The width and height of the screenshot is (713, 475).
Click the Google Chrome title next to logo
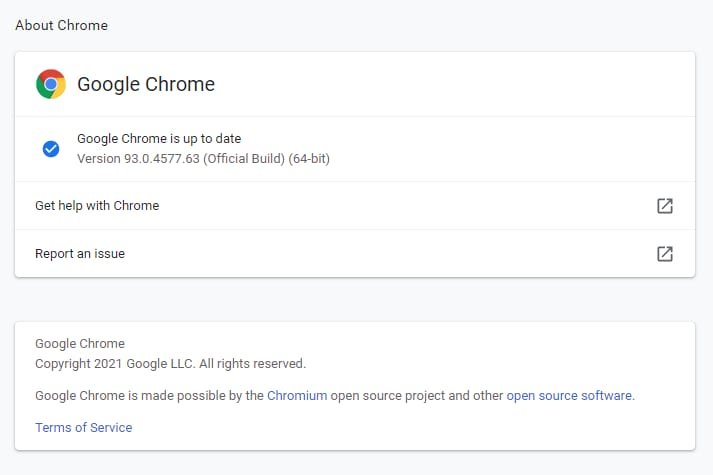pos(146,84)
